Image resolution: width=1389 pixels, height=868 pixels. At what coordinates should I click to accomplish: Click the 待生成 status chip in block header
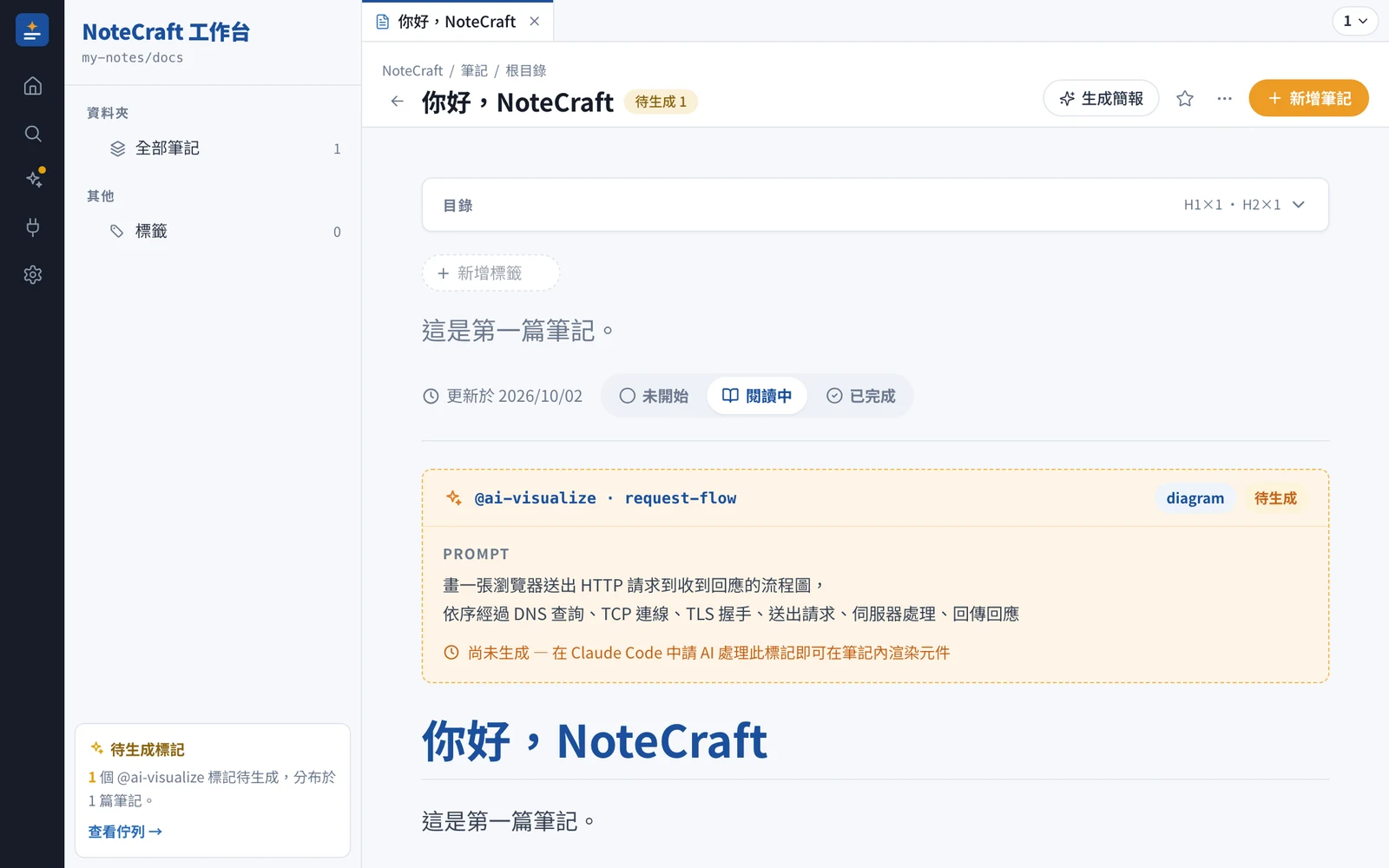tap(1275, 498)
